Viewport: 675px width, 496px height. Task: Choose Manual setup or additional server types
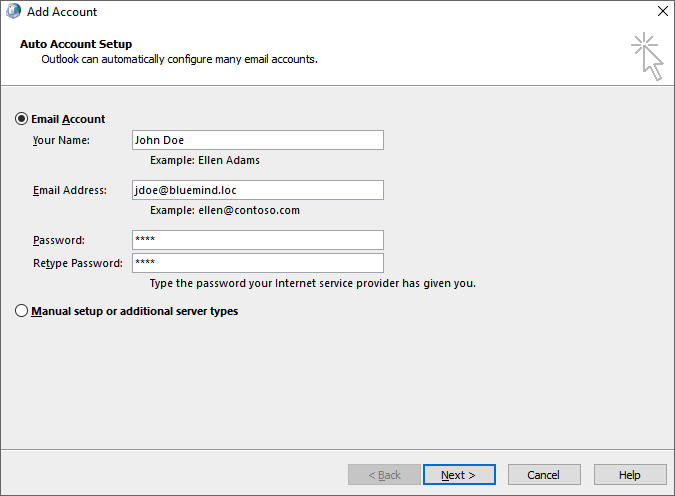[x=22, y=311]
